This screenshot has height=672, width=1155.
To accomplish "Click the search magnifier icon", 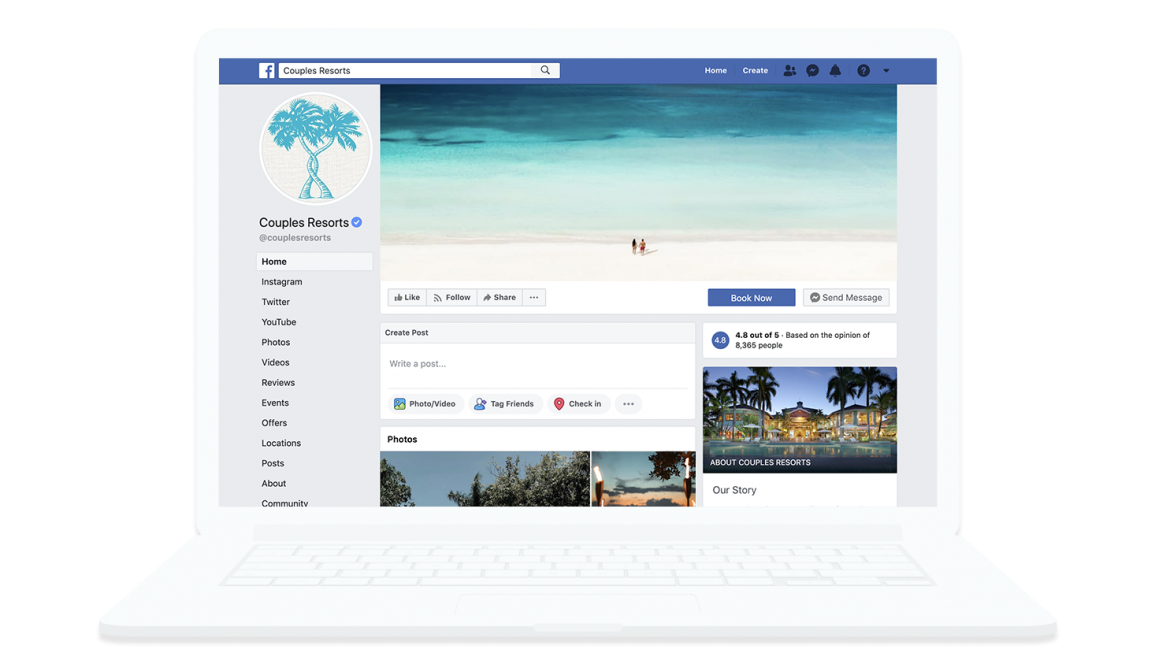I will tap(545, 71).
